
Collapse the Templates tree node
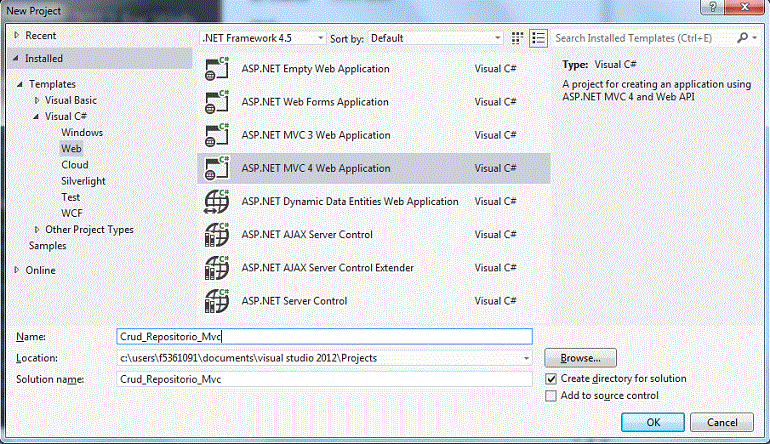coord(20,84)
